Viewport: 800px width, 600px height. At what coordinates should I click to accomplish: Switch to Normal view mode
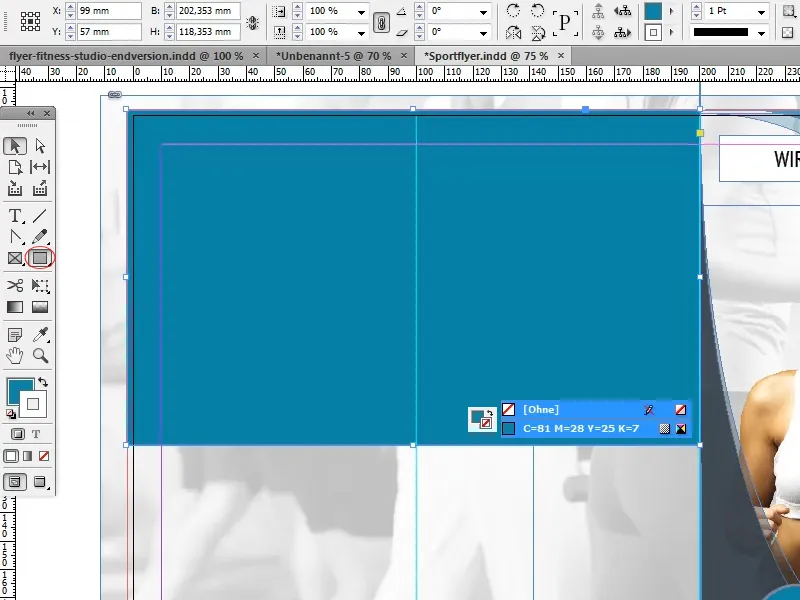pos(15,482)
